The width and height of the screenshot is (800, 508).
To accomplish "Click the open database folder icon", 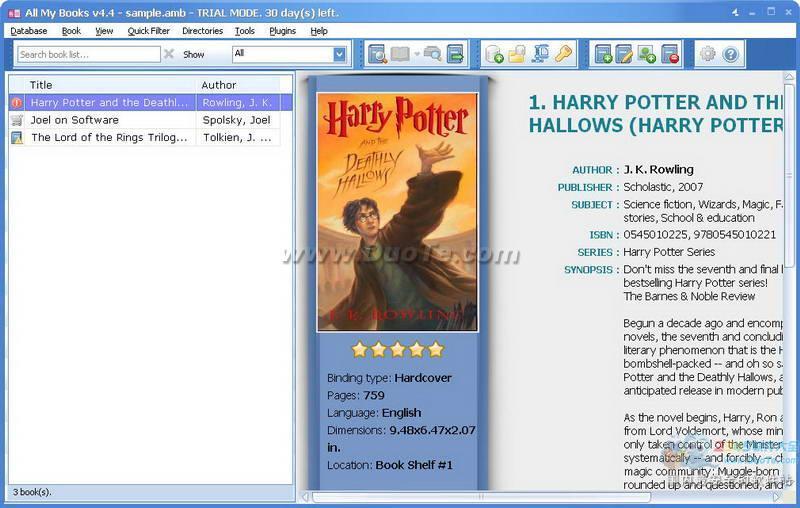I will tap(517, 54).
